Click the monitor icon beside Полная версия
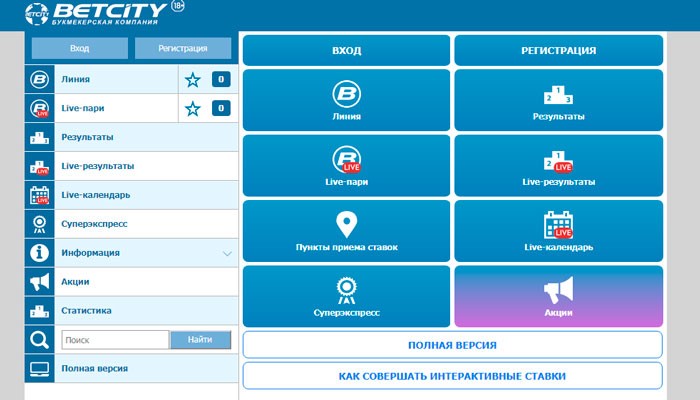Screen dimensions: 700x400 pyautogui.click(x=39, y=369)
